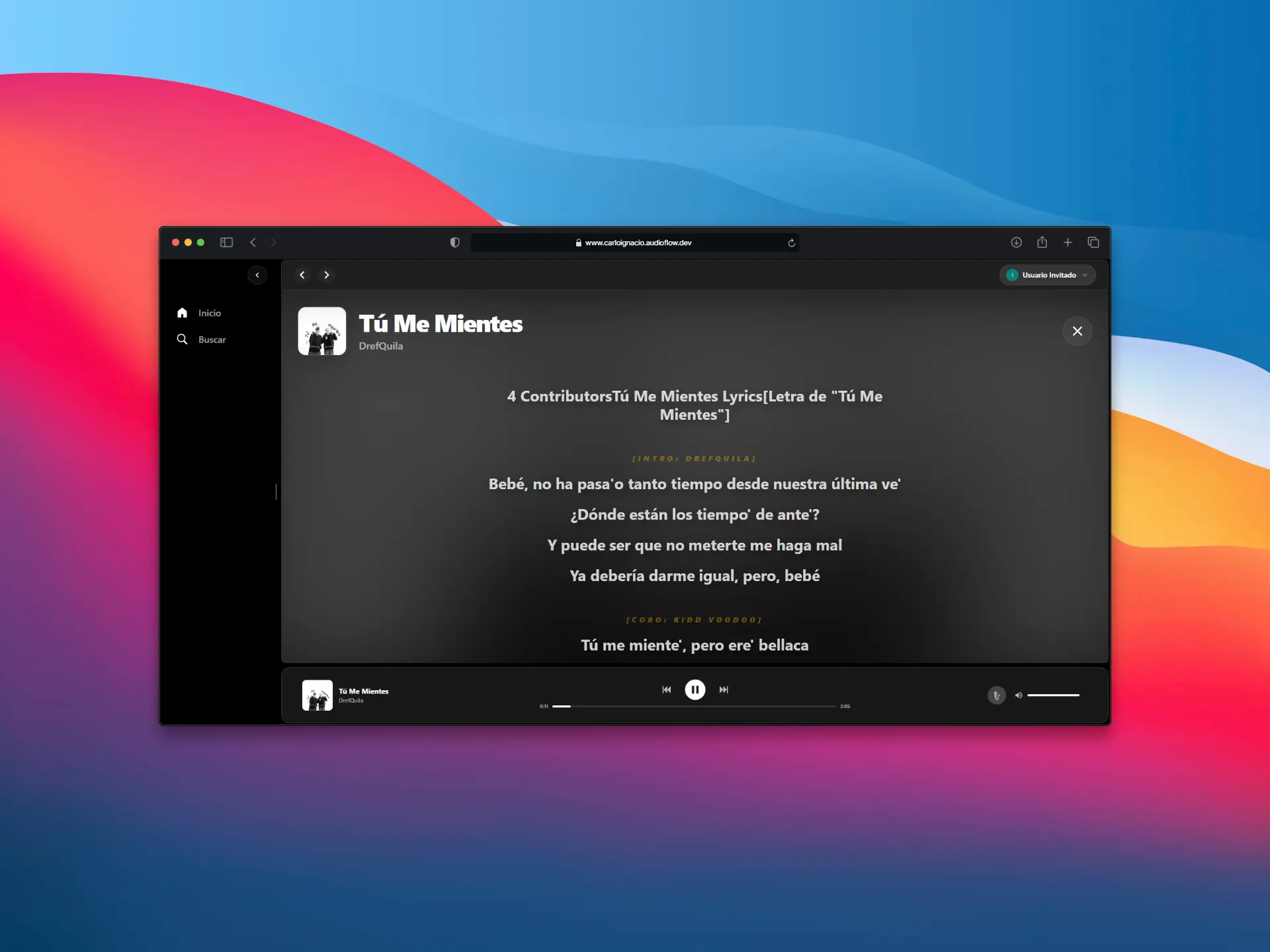
Task: Open the Usuario Invitado account dropdown
Action: click(x=1048, y=275)
